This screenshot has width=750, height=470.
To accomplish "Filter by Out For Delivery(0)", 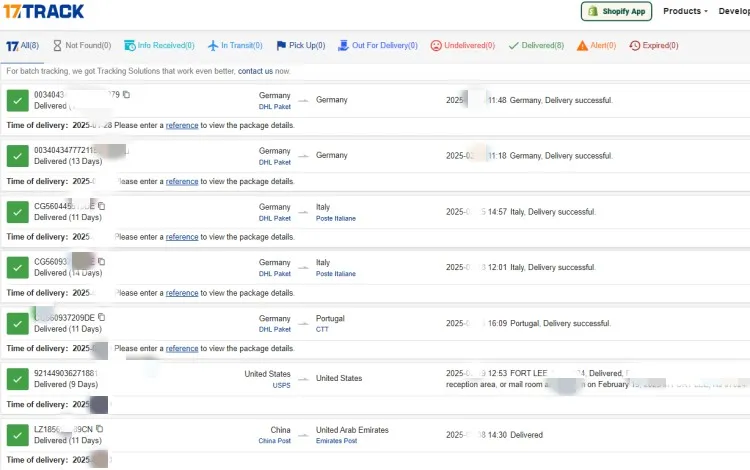I will pyautogui.click(x=380, y=46).
